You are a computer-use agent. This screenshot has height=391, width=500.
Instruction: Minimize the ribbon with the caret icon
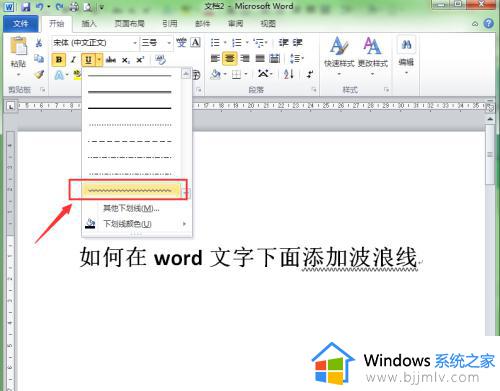pyautogui.click(x=475, y=24)
